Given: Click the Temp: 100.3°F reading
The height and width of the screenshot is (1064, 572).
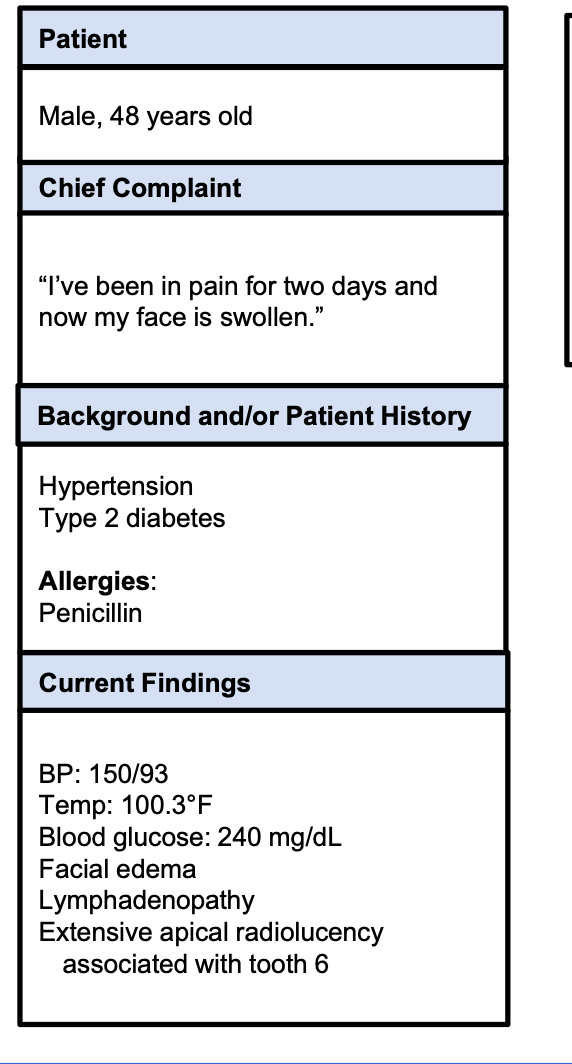Looking at the screenshot, I should point(126,806).
